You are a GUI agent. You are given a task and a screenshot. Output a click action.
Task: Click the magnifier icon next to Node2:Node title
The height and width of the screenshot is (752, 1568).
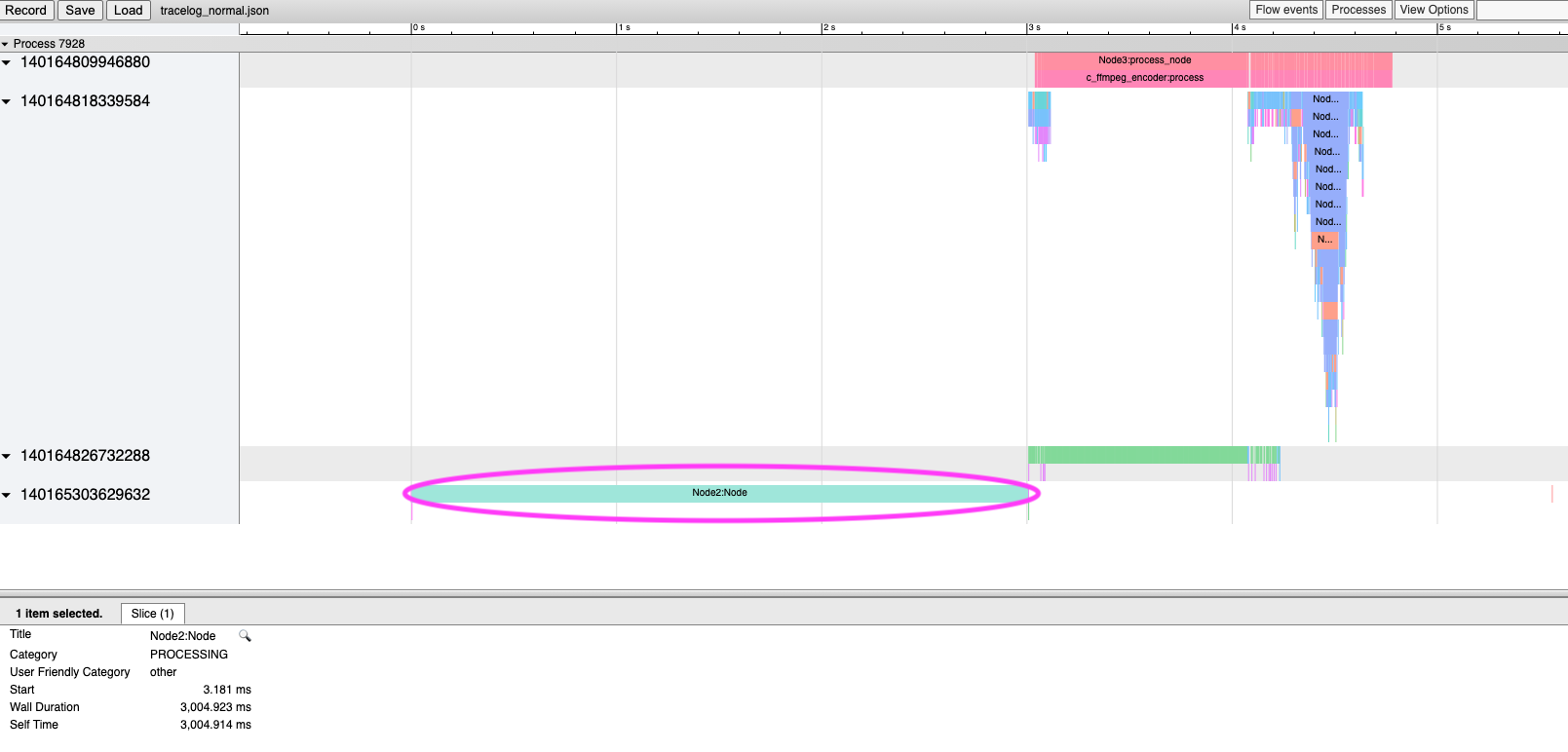(x=246, y=636)
